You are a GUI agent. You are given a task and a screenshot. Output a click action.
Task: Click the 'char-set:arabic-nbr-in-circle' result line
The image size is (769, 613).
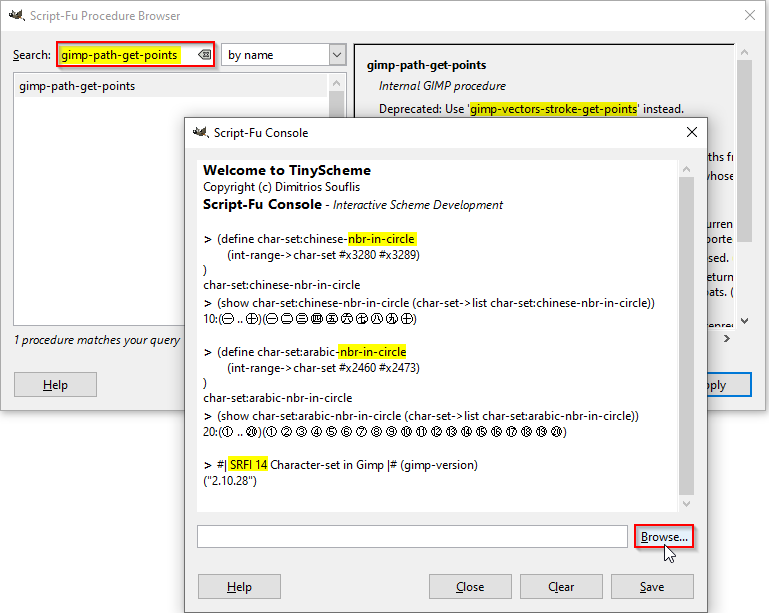(x=278, y=398)
